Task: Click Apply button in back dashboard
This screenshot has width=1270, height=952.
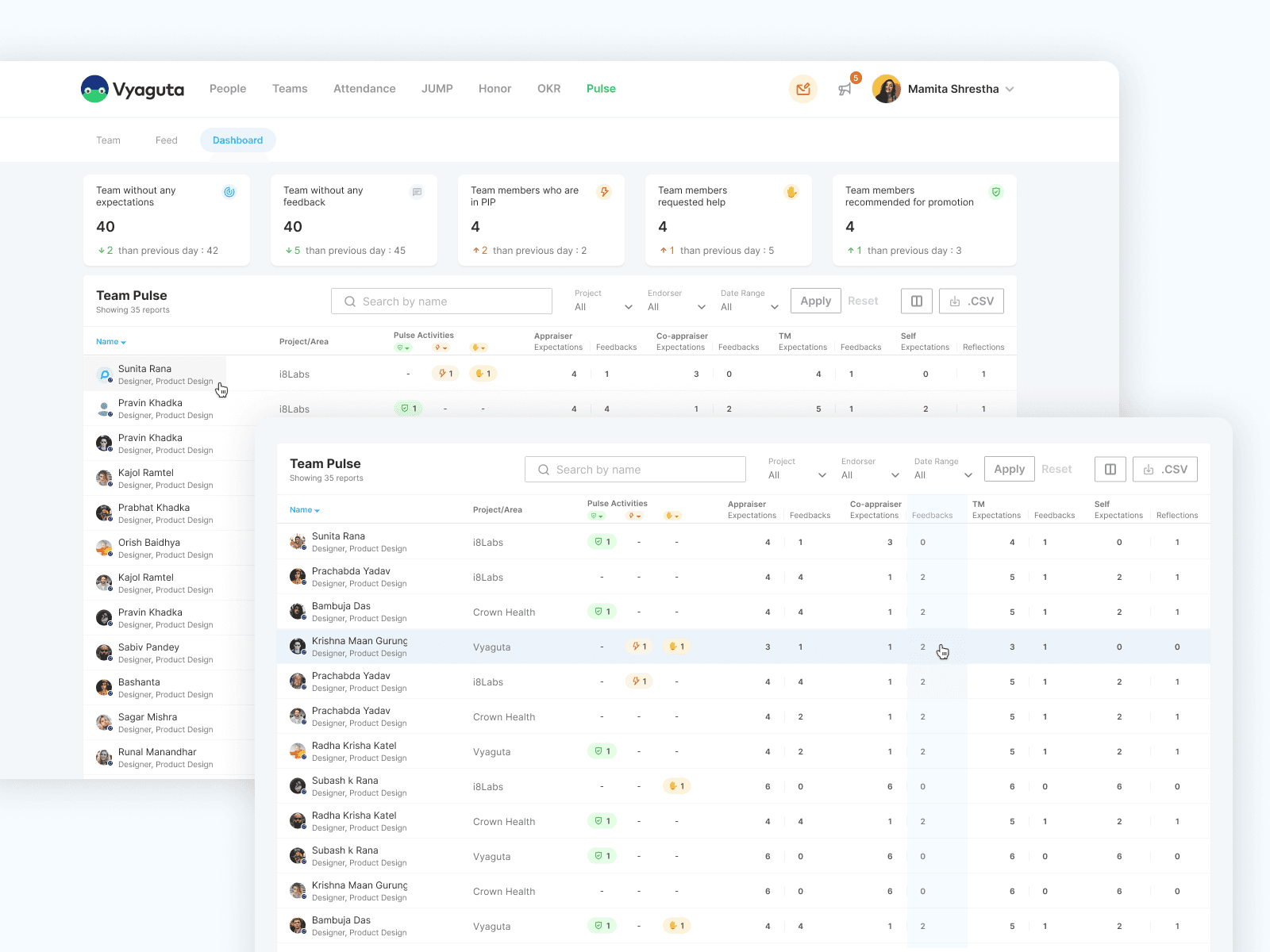Action: (815, 301)
